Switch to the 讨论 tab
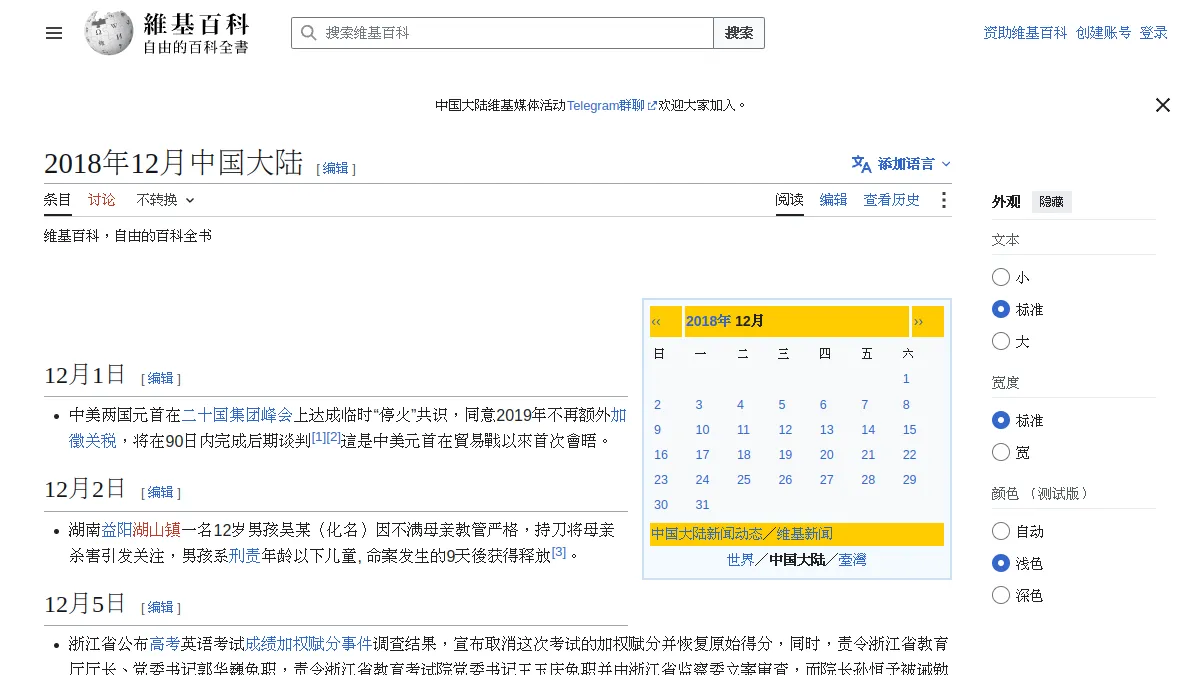 point(101,200)
